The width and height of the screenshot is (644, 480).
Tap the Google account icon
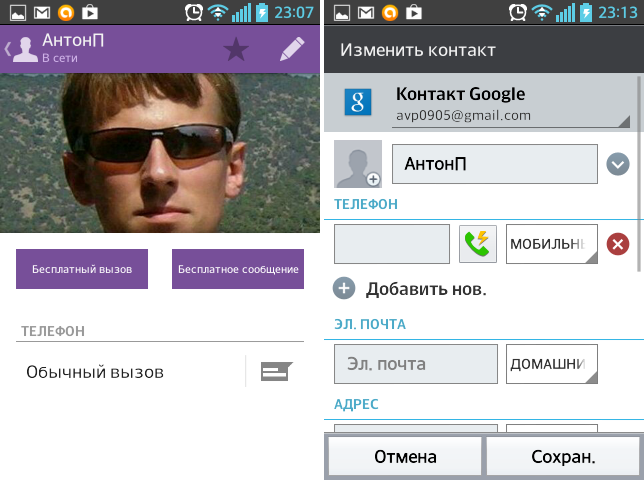[358, 103]
